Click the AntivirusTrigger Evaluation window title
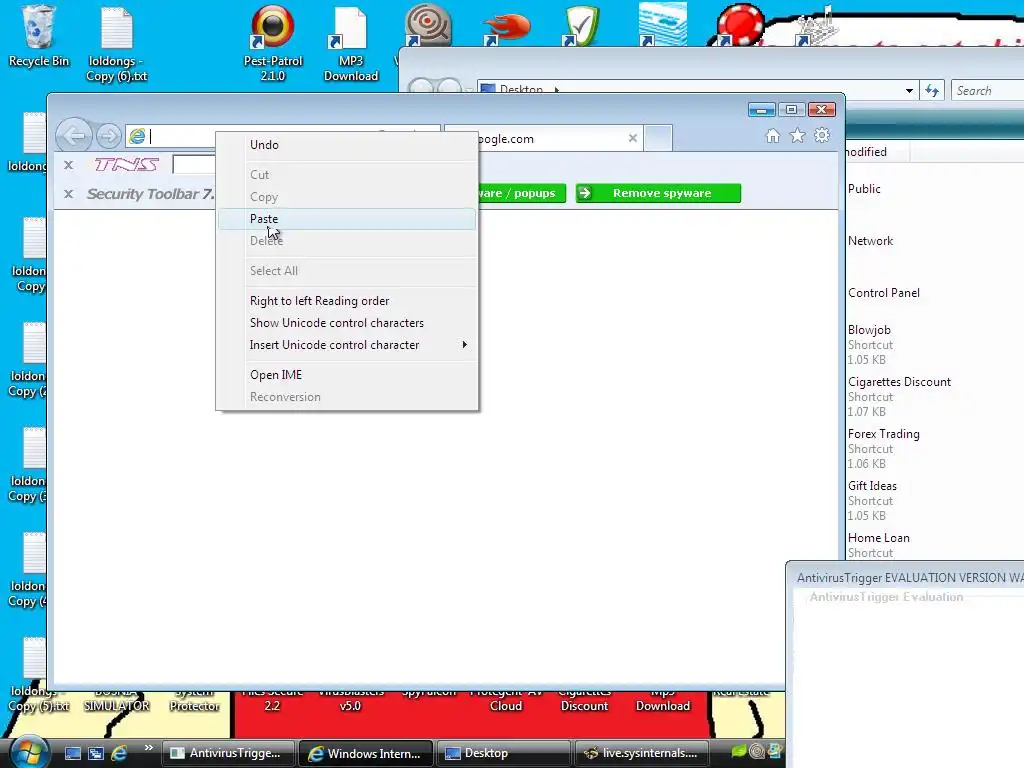 910,578
